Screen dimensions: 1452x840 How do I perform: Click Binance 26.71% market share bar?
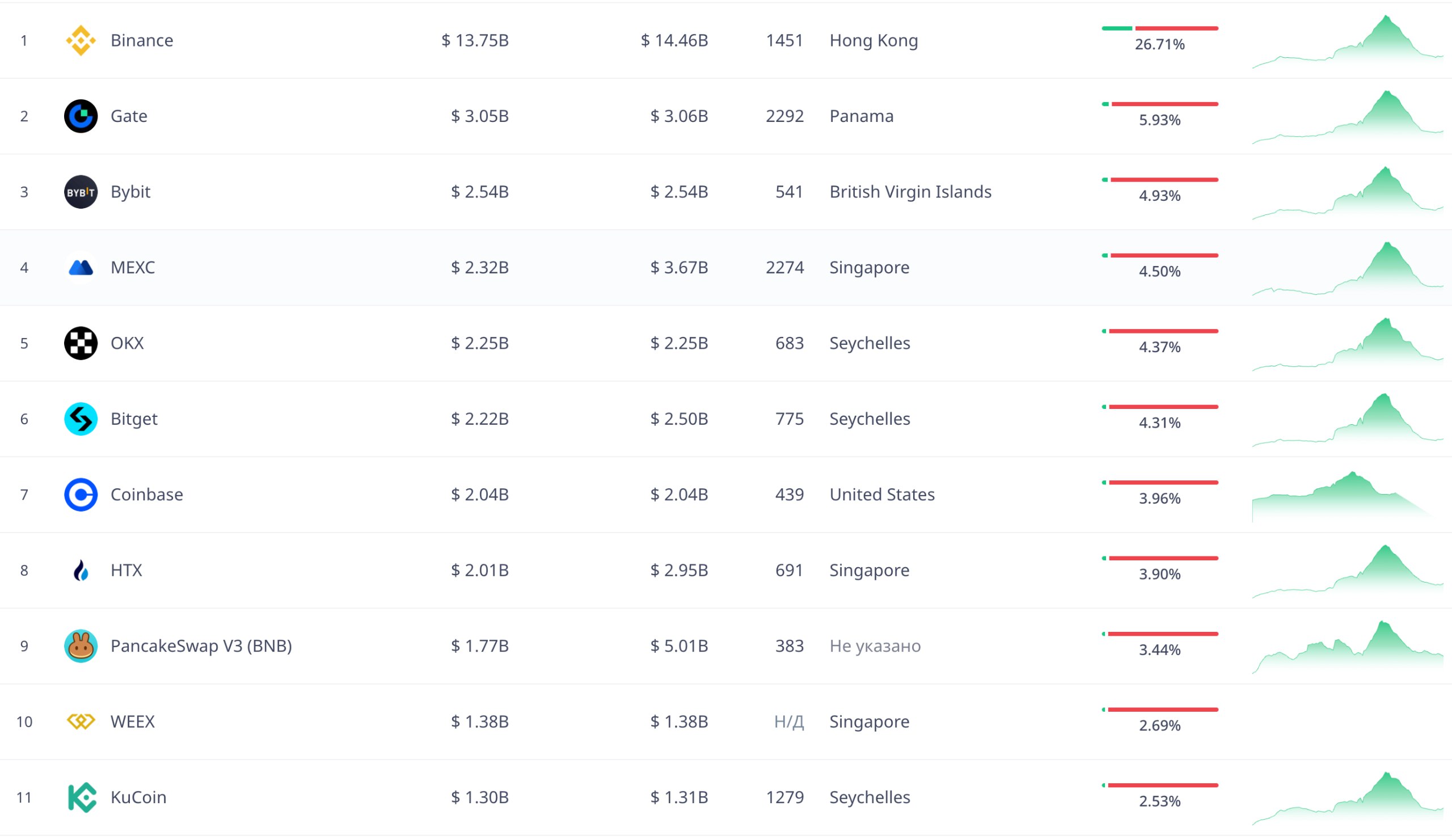coord(1159,28)
